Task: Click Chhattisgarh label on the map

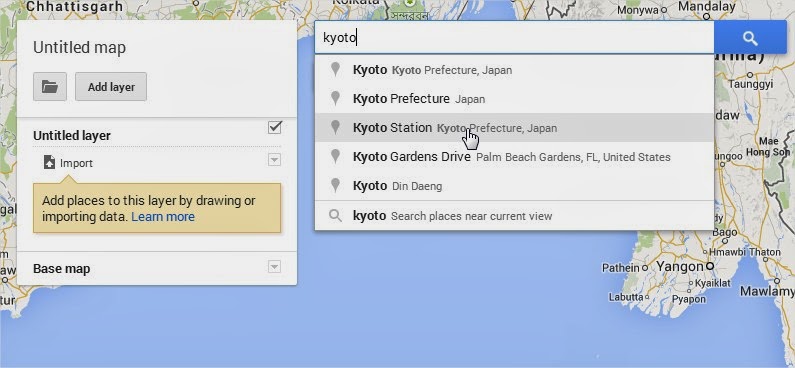Action: coord(74,6)
